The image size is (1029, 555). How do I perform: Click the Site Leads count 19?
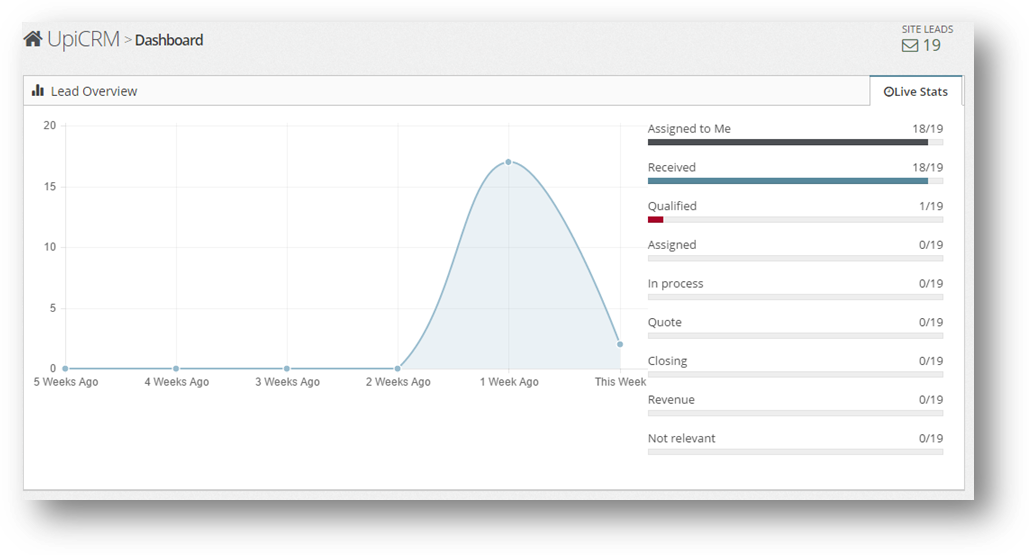tap(931, 45)
